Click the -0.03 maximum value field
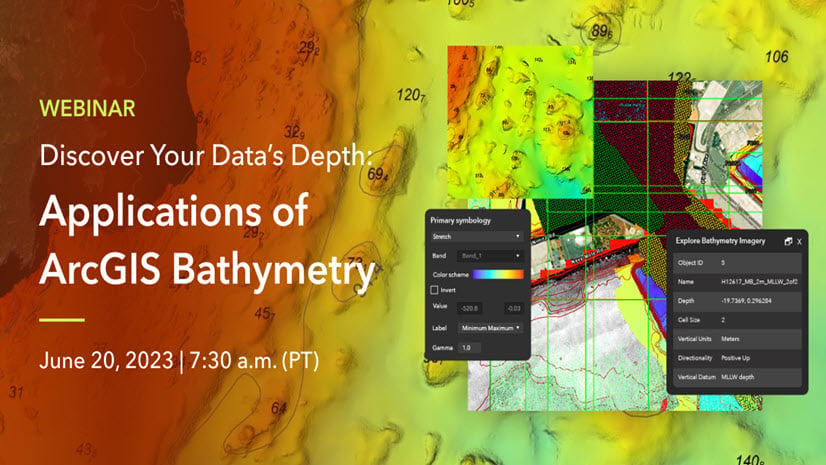This screenshot has height=465, width=826. click(512, 308)
